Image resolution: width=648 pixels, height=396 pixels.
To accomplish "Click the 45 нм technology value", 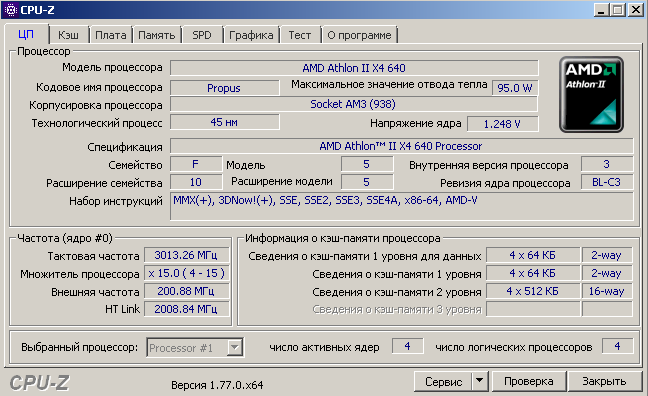I will click(x=224, y=122).
